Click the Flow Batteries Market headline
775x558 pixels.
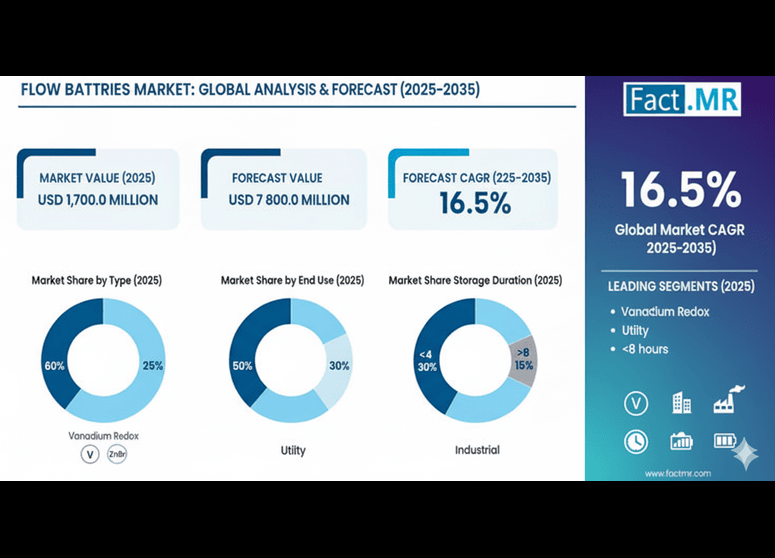(x=250, y=90)
